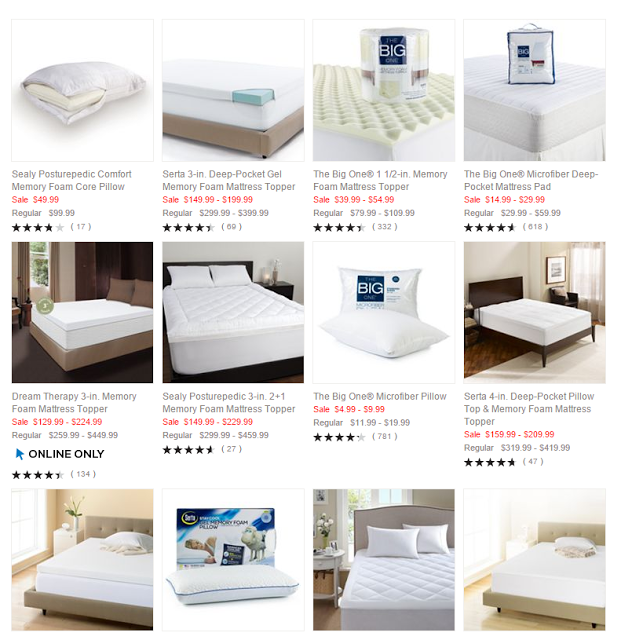Open The Big One Microfiber Deep-Pocket Mattress Pad link
621x640 pixels.
coord(531,180)
